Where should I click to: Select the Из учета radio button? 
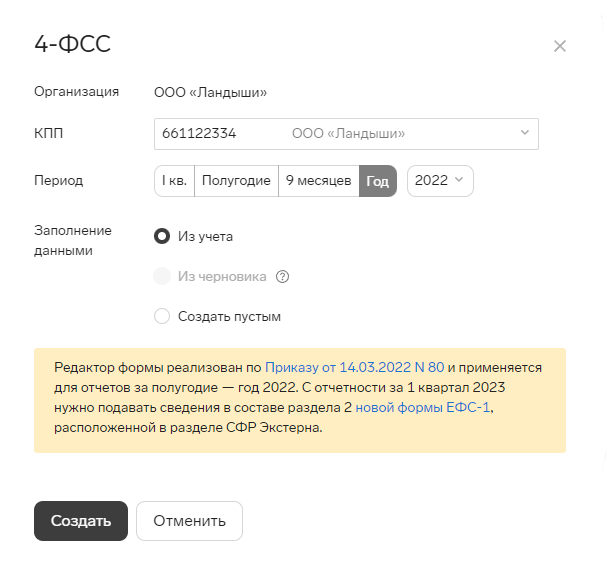162,236
